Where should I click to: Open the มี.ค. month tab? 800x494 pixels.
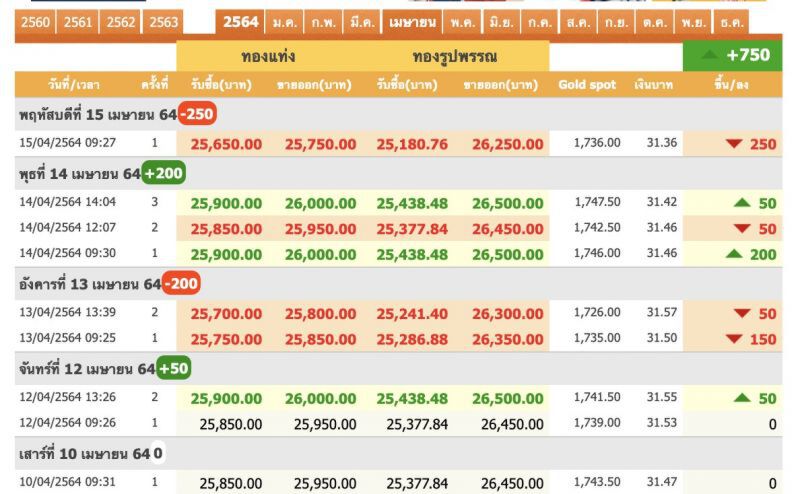pos(362,22)
